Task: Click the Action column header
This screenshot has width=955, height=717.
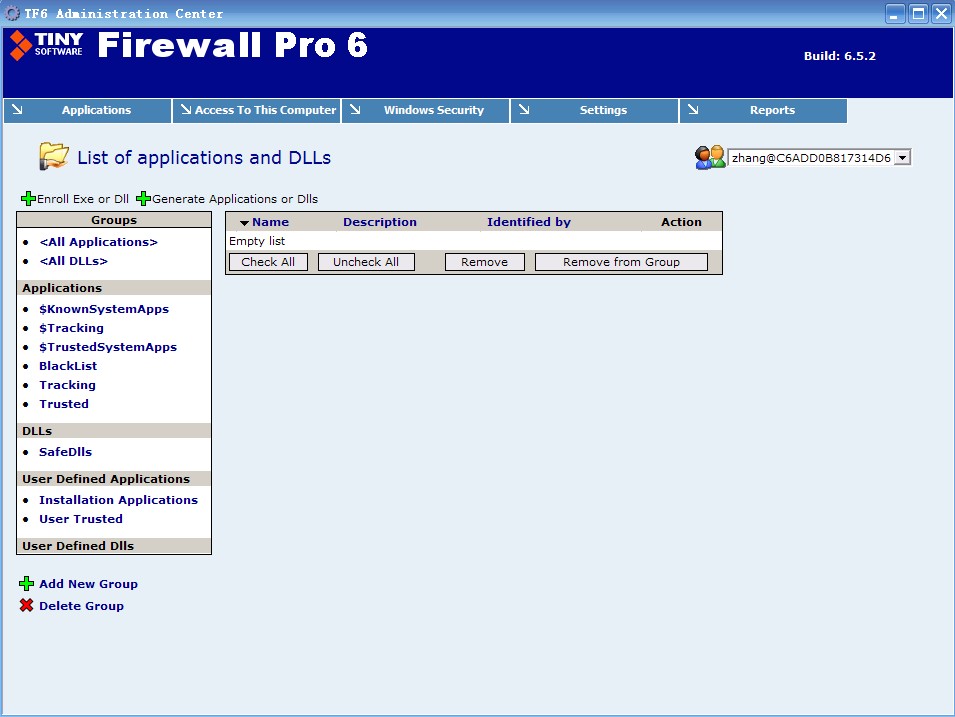Action: [682, 222]
